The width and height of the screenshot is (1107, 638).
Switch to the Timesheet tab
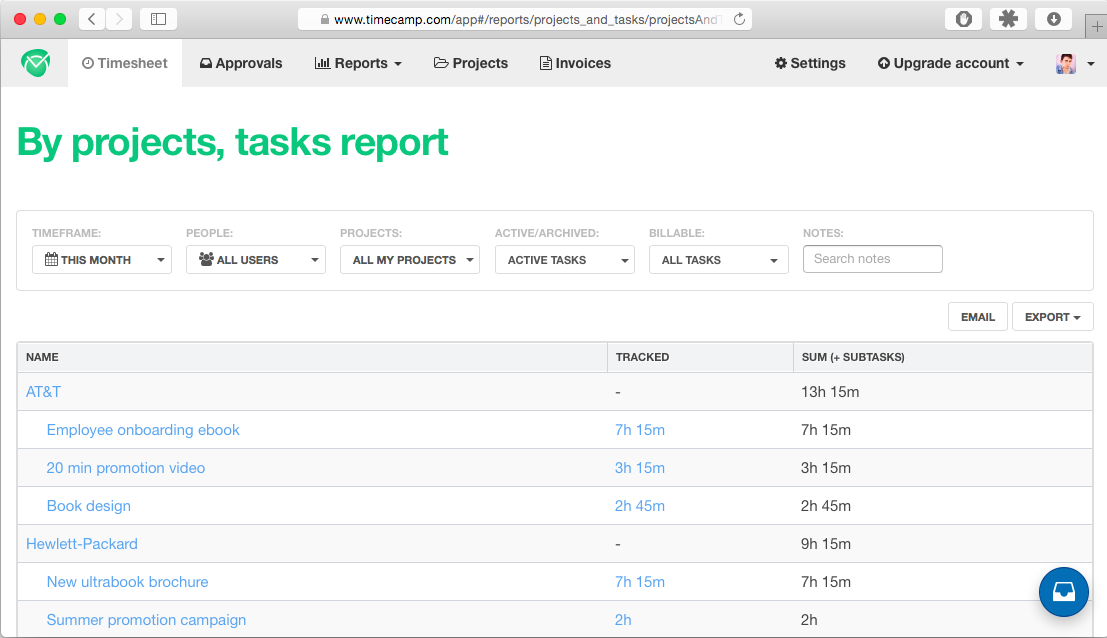(125, 63)
